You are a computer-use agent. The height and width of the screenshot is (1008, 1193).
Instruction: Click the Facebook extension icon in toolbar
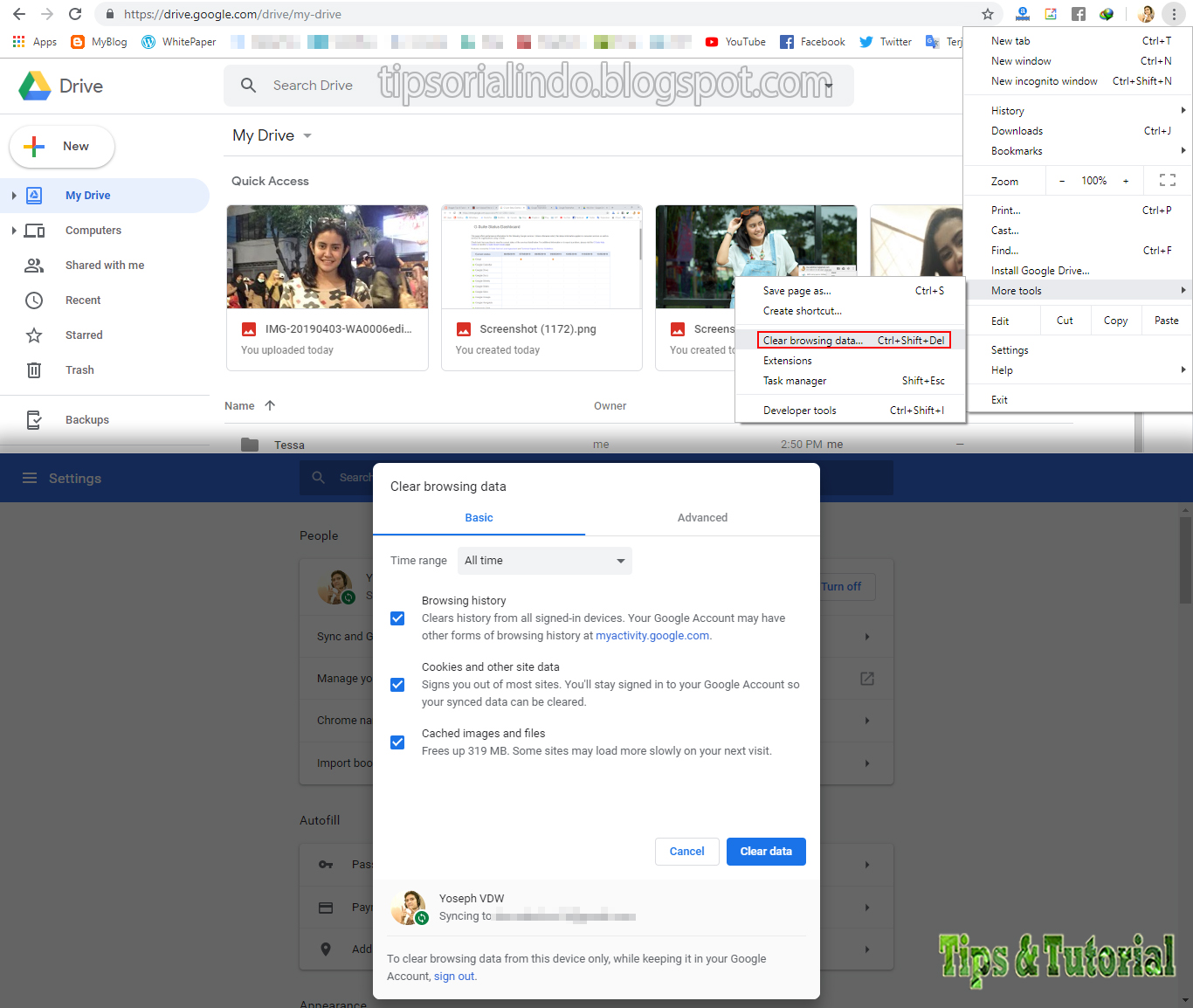click(x=1079, y=14)
